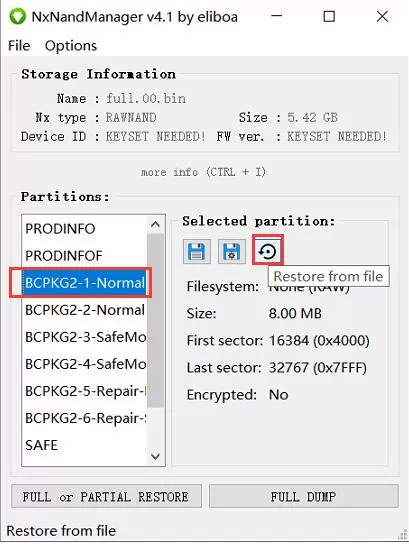
Task: Click the save partition to file icon
Action: click(x=197, y=251)
